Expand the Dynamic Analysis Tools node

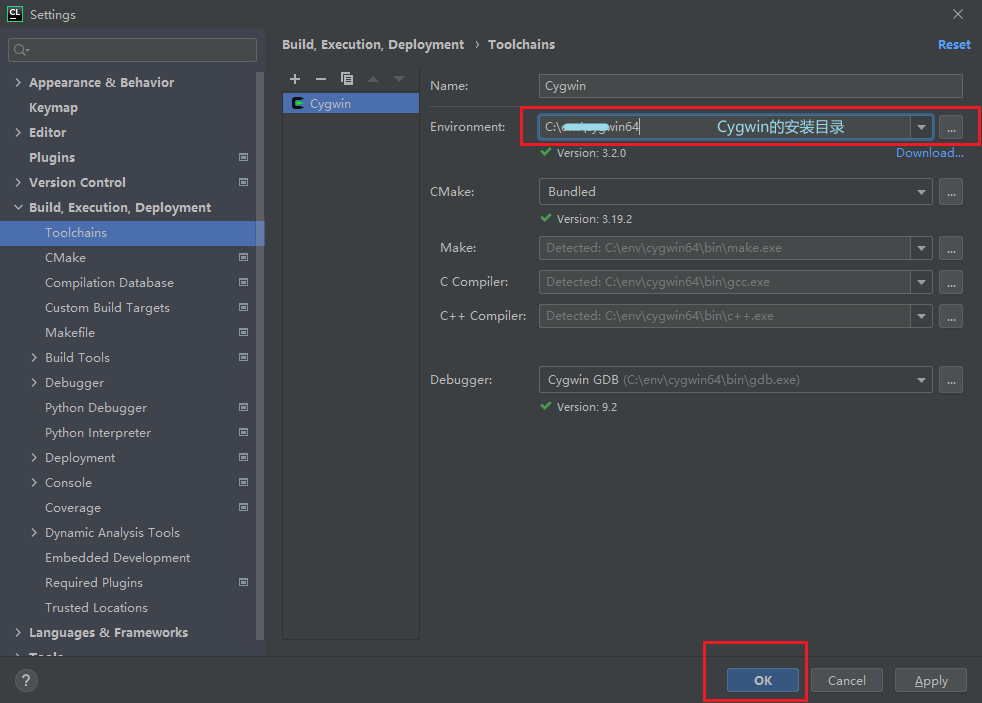34,533
